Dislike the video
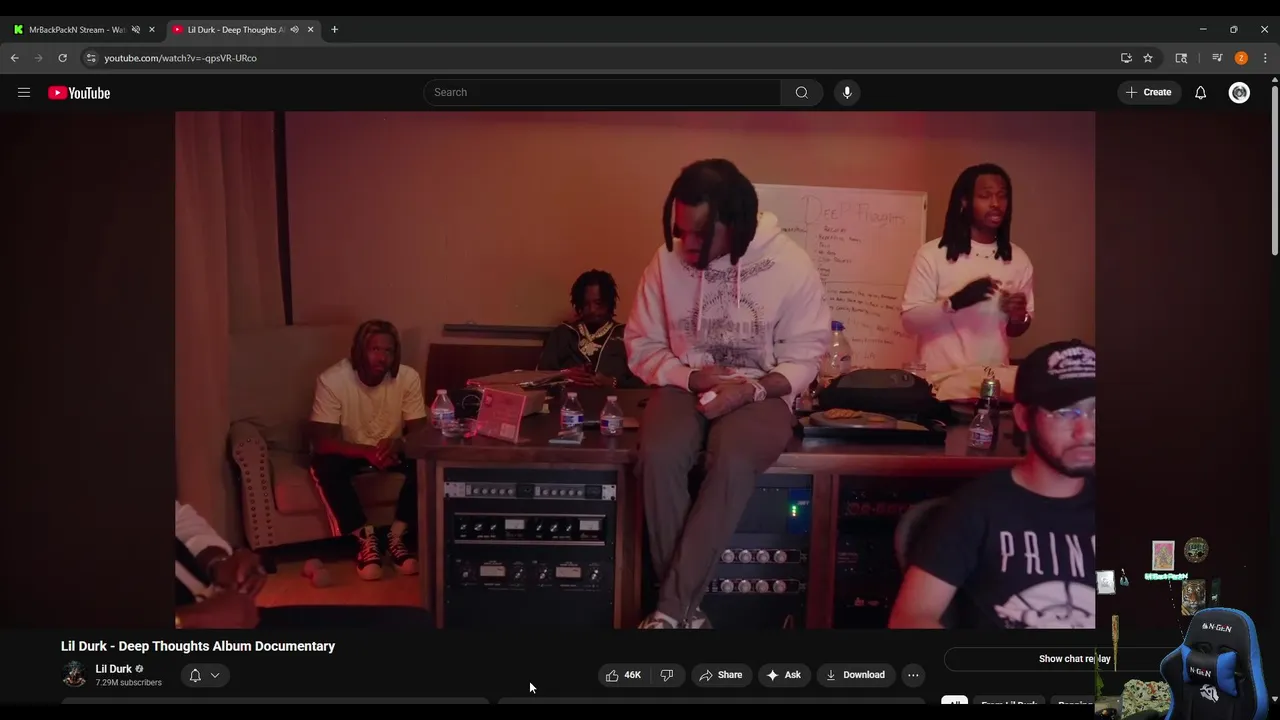 point(667,675)
